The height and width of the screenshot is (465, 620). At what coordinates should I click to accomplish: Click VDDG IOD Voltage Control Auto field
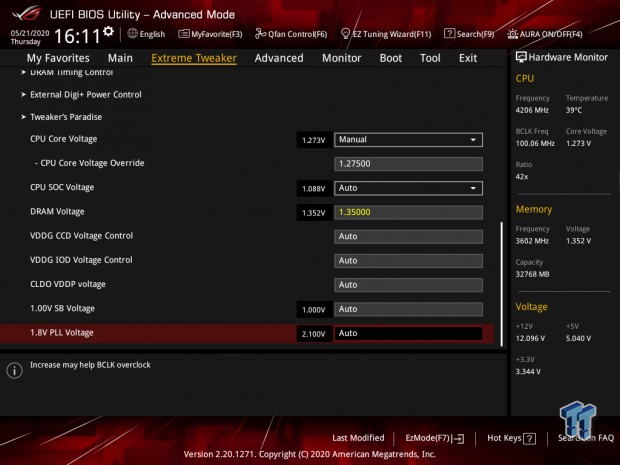[408, 261]
